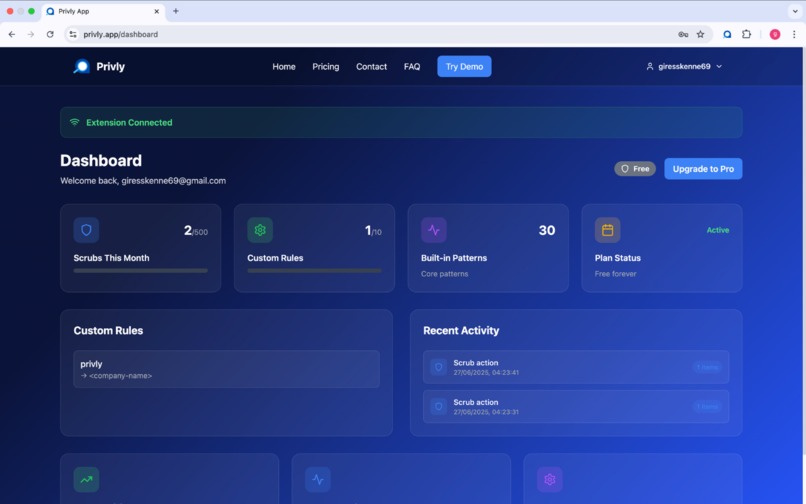This screenshot has width=806, height=504.
Task: Open the Privly extension icon in the browser toolbar
Action: click(x=727, y=34)
